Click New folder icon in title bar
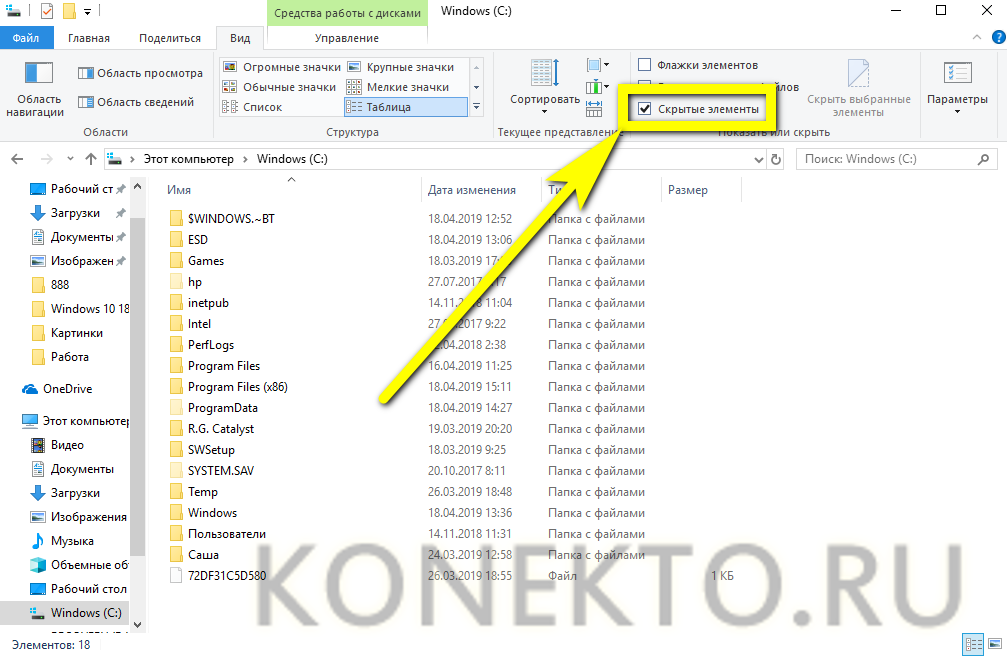This screenshot has width=1007, height=656. coord(69,11)
